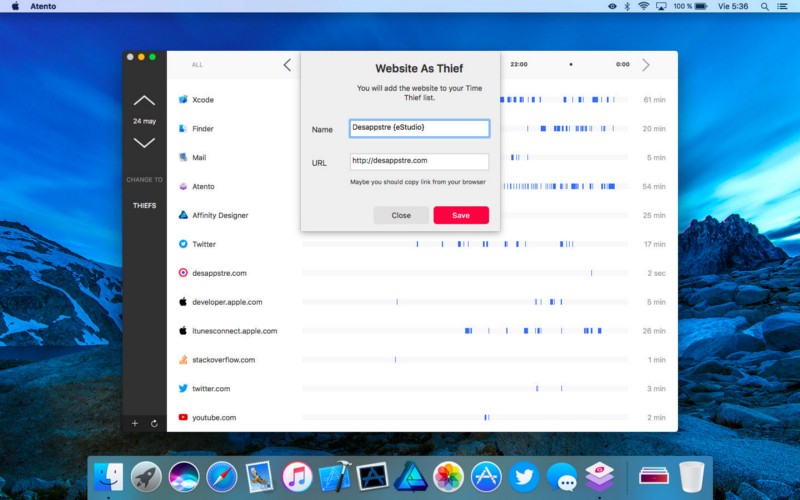Image resolution: width=800 pixels, height=500 pixels.
Task: Click the Xcode 61 min duration
Action: (x=654, y=100)
